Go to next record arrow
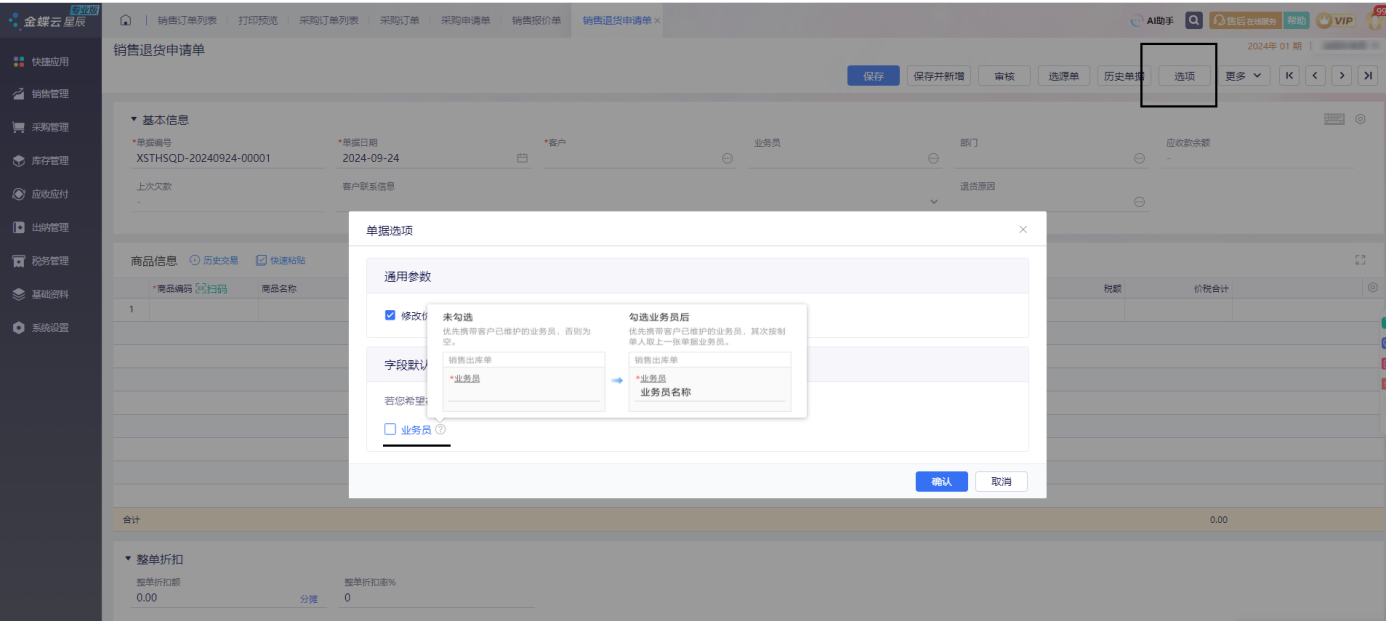Viewport: 1386px width, 621px height. tap(1341, 75)
